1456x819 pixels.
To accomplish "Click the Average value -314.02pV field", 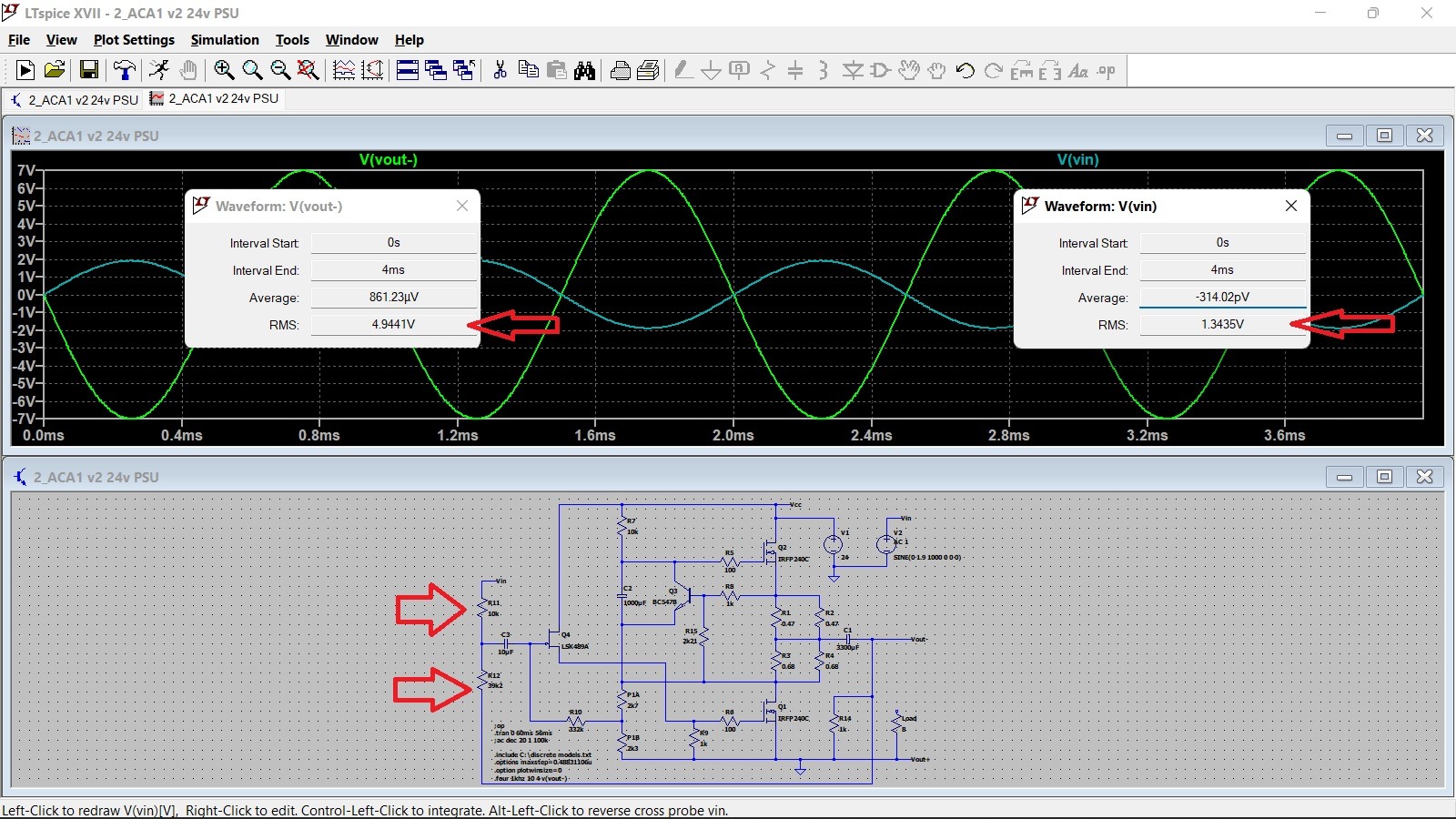I will tap(1222, 298).
